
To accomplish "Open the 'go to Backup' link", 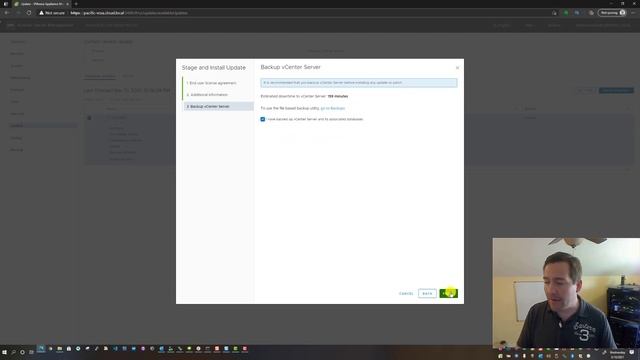I will 332,108.
